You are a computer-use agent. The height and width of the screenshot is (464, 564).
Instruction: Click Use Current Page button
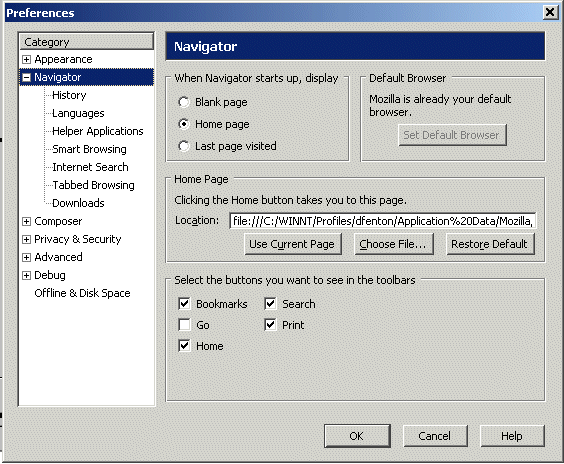tap(293, 244)
